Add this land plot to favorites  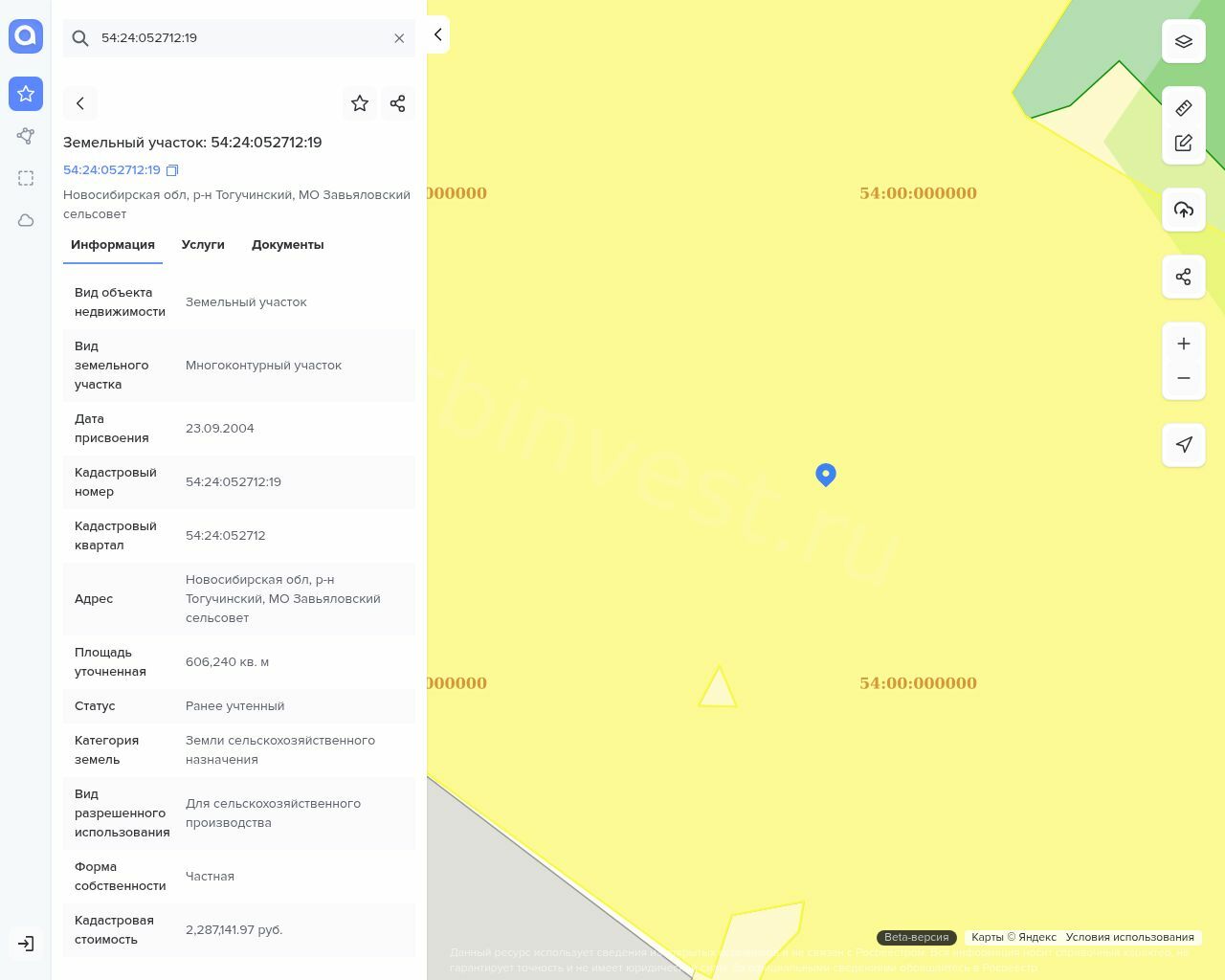pos(360,103)
